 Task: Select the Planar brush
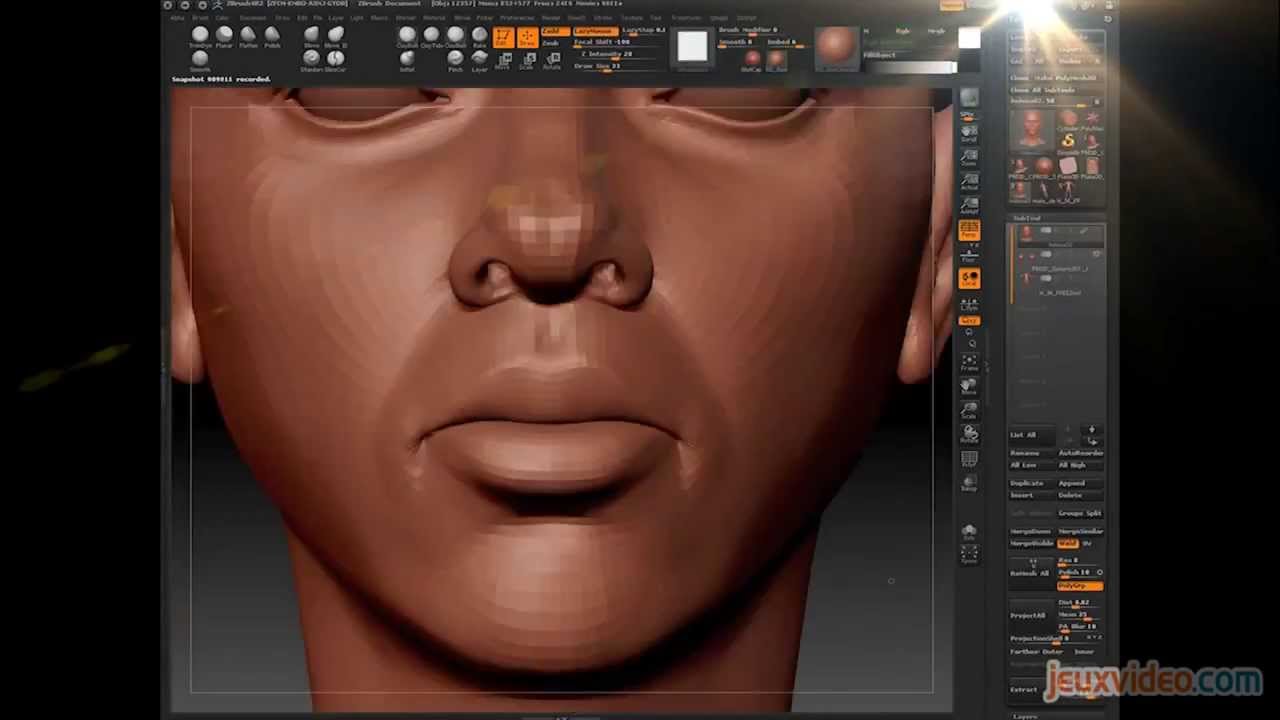click(x=224, y=37)
